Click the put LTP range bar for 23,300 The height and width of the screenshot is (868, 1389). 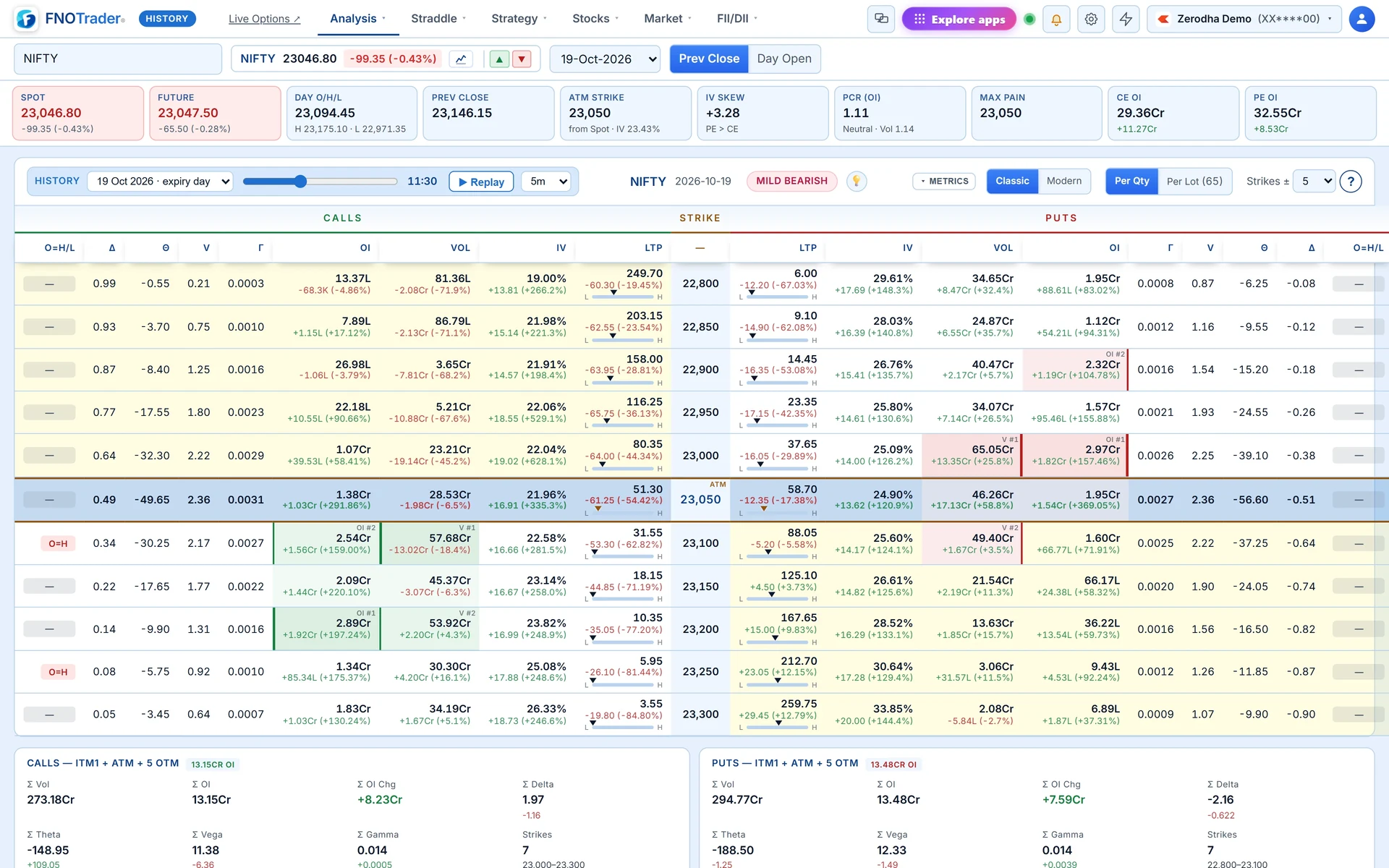778,727
